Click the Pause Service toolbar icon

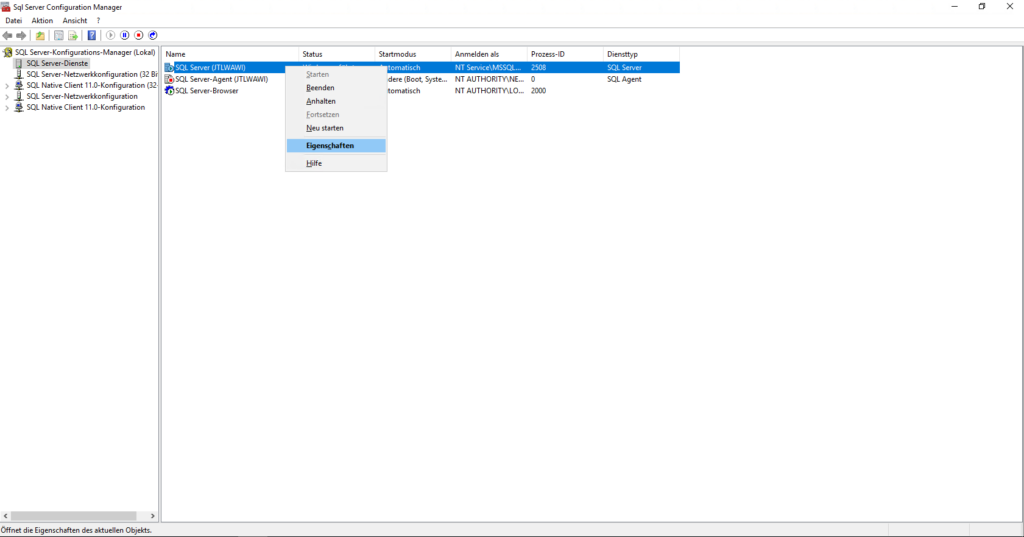tap(125, 35)
